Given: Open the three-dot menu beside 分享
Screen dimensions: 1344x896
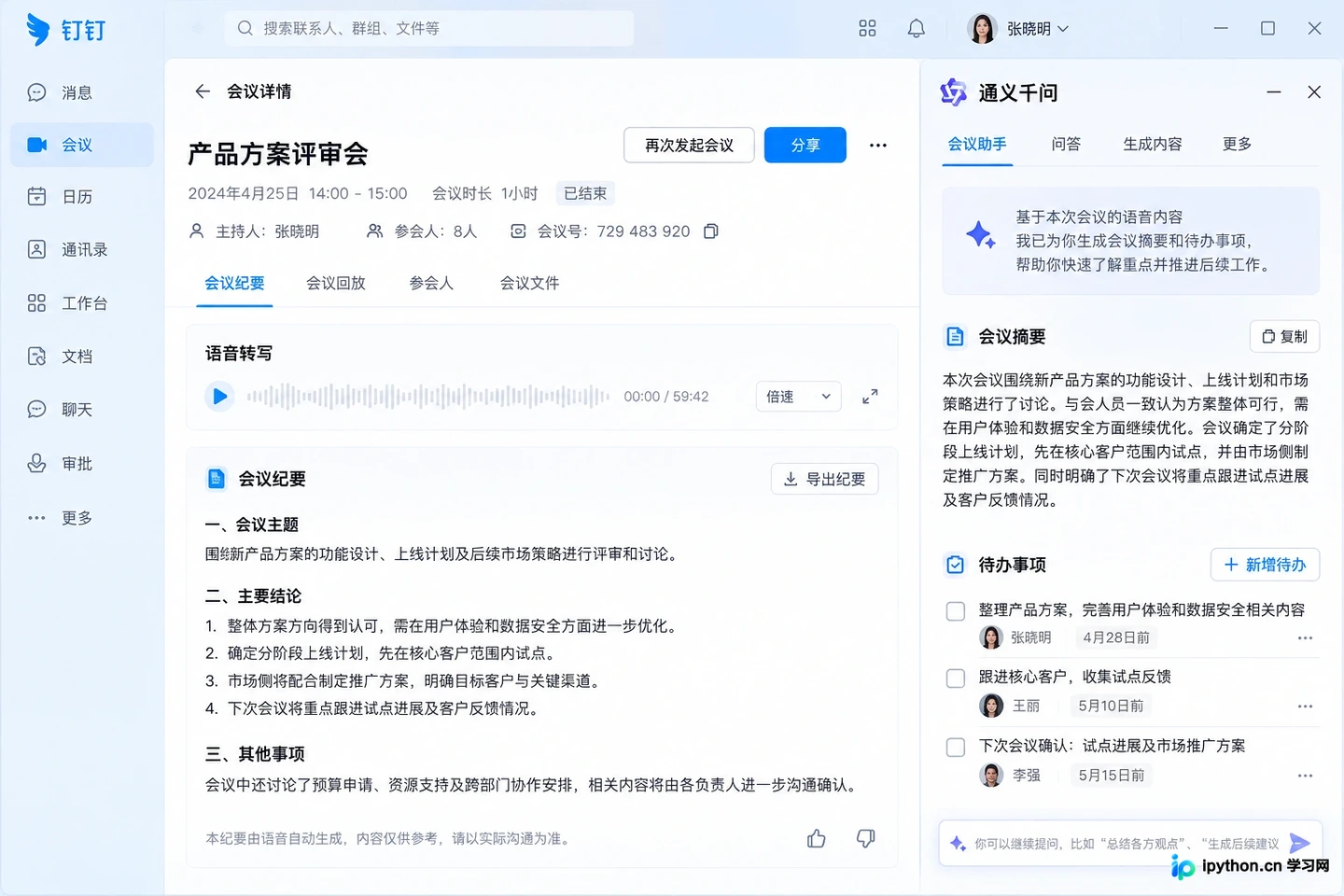Looking at the screenshot, I should [878, 145].
